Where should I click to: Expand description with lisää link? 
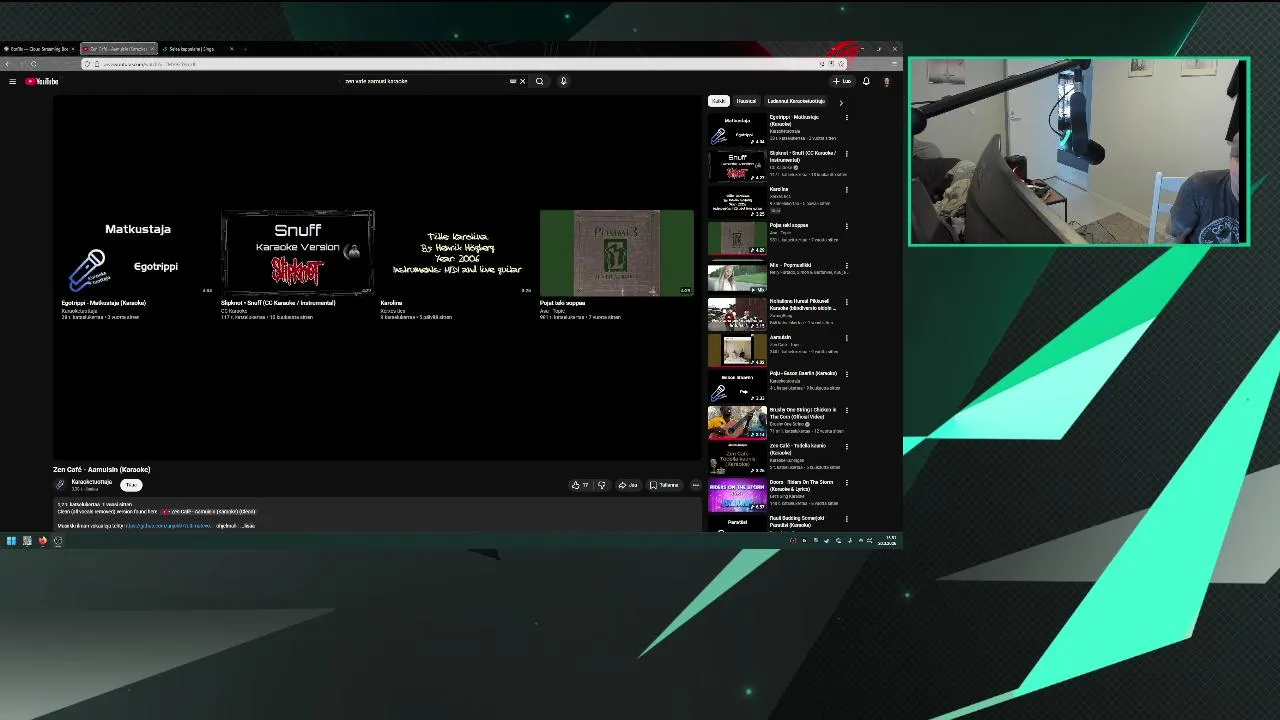(249, 526)
